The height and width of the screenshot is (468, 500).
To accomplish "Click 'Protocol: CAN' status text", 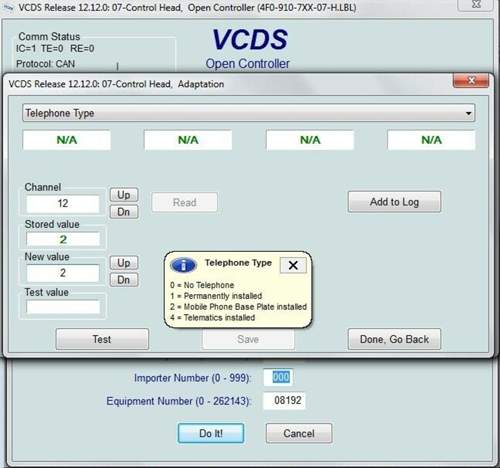I will (x=45, y=64).
